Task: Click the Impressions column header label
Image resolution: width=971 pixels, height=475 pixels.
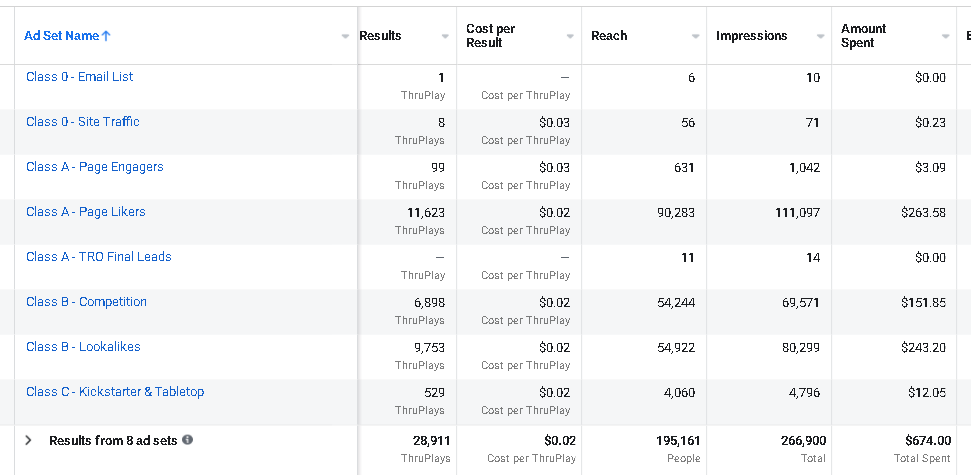Action: [751, 36]
